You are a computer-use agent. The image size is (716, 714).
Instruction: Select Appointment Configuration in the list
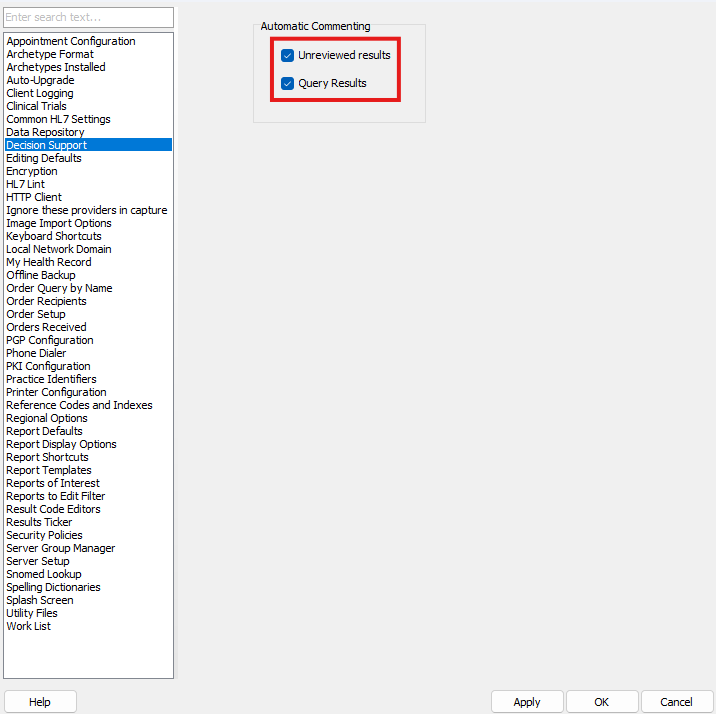click(x=71, y=41)
